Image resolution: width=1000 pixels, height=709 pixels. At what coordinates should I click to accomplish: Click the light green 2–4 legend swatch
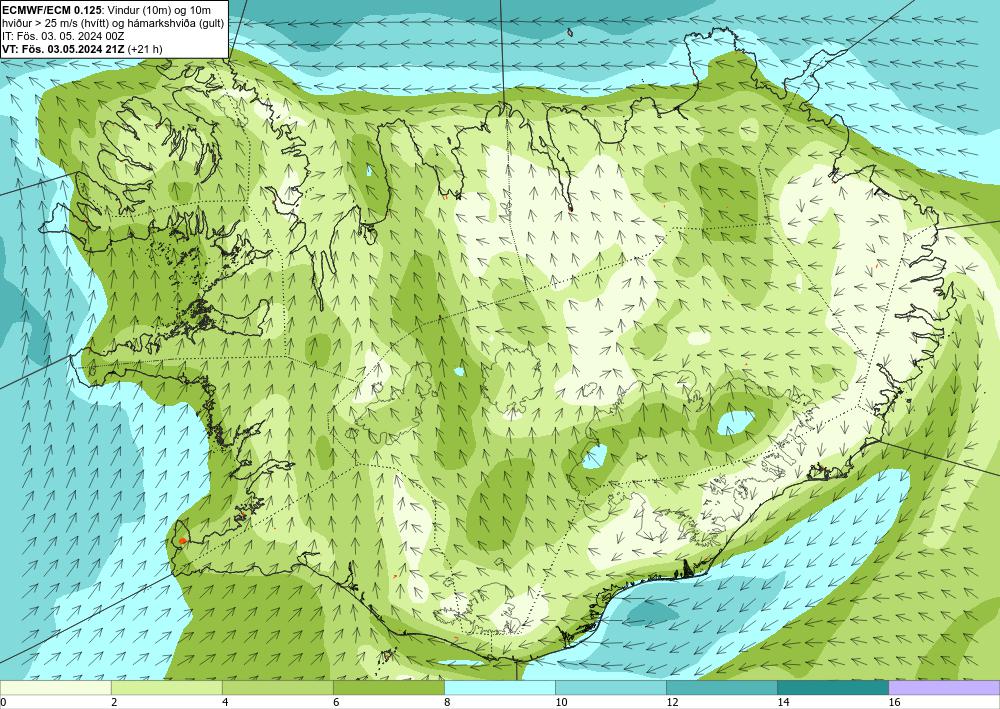[166, 687]
